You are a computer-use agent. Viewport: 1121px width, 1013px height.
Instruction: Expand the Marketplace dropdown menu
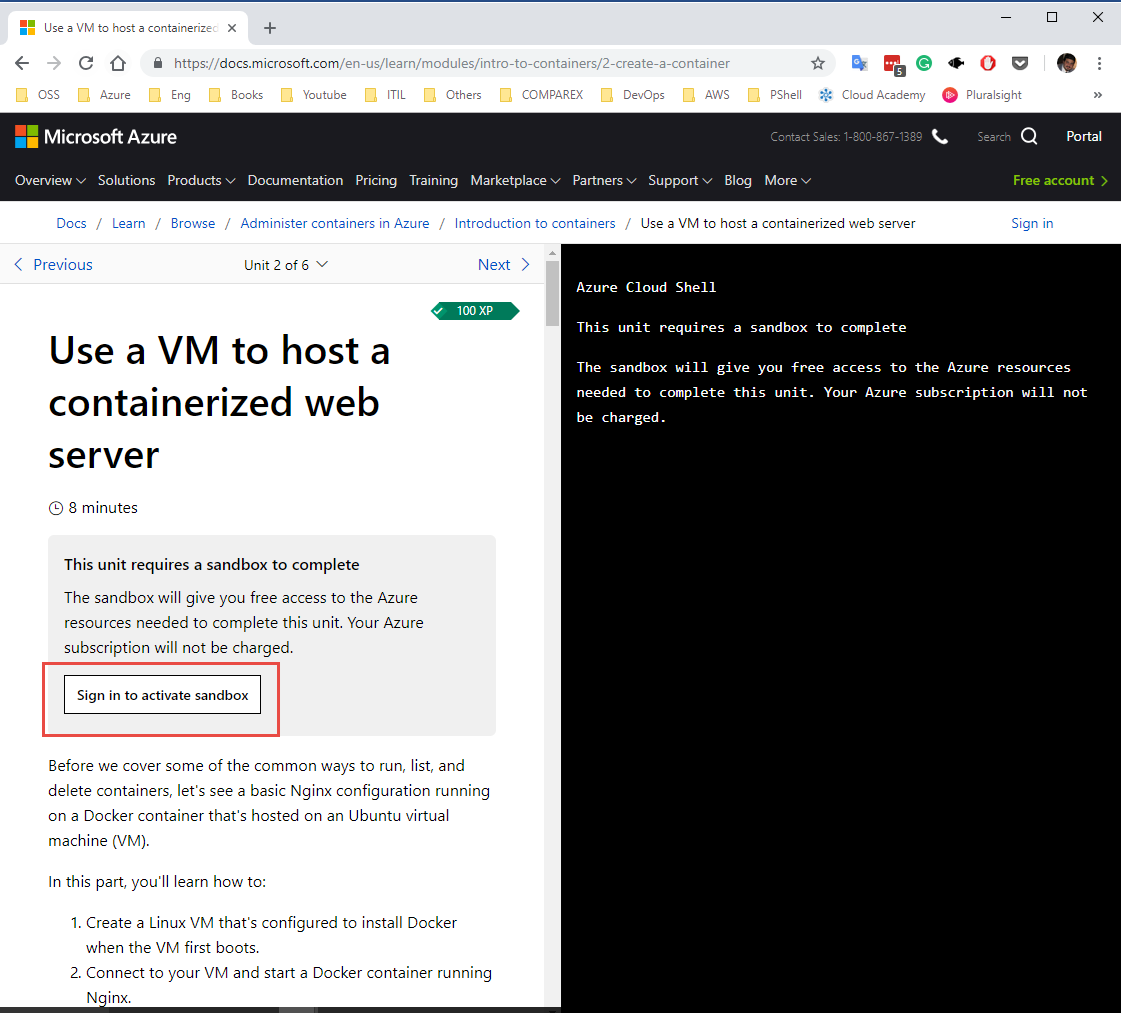click(515, 180)
